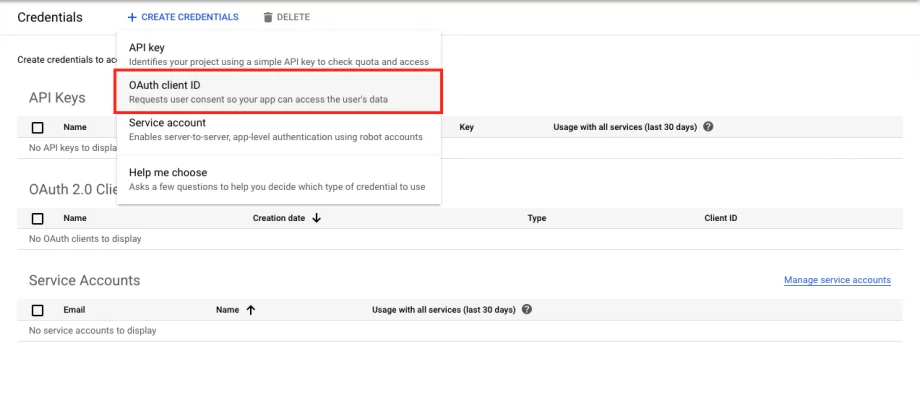Click the Delete button
Screen dimensions: 920x408
[286, 18]
